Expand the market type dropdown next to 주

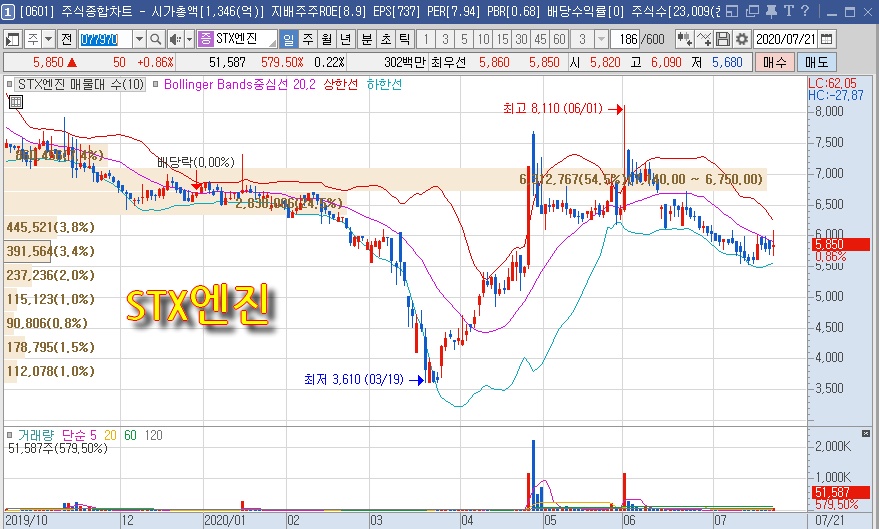point(49,39)
